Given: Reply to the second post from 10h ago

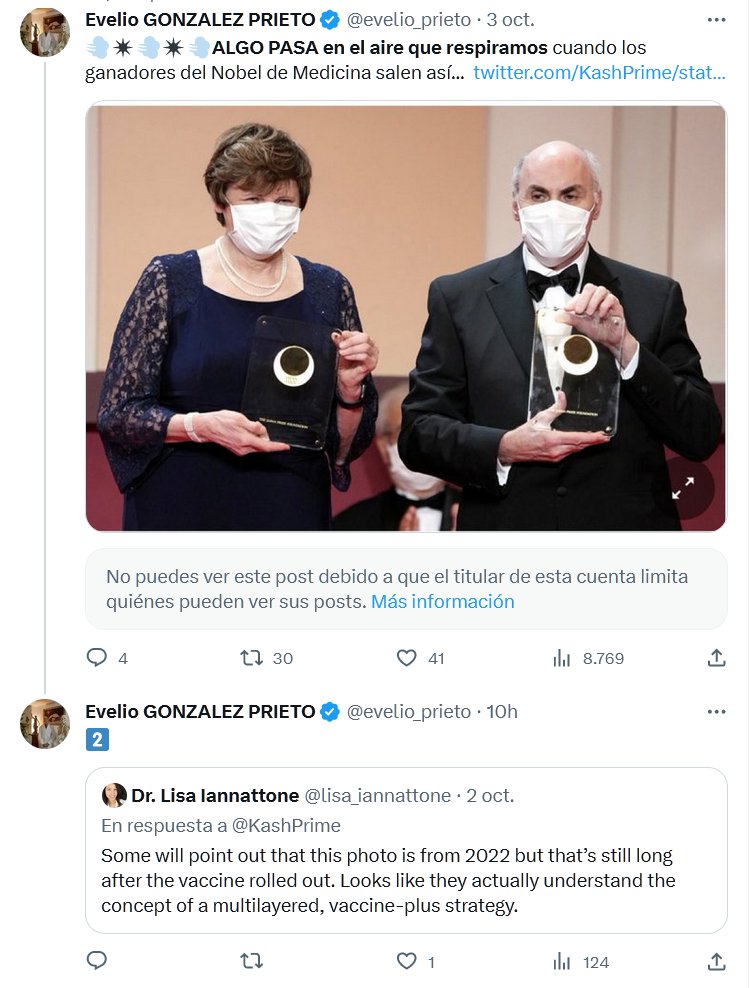Looking at the screenshot, I should 97,961.
